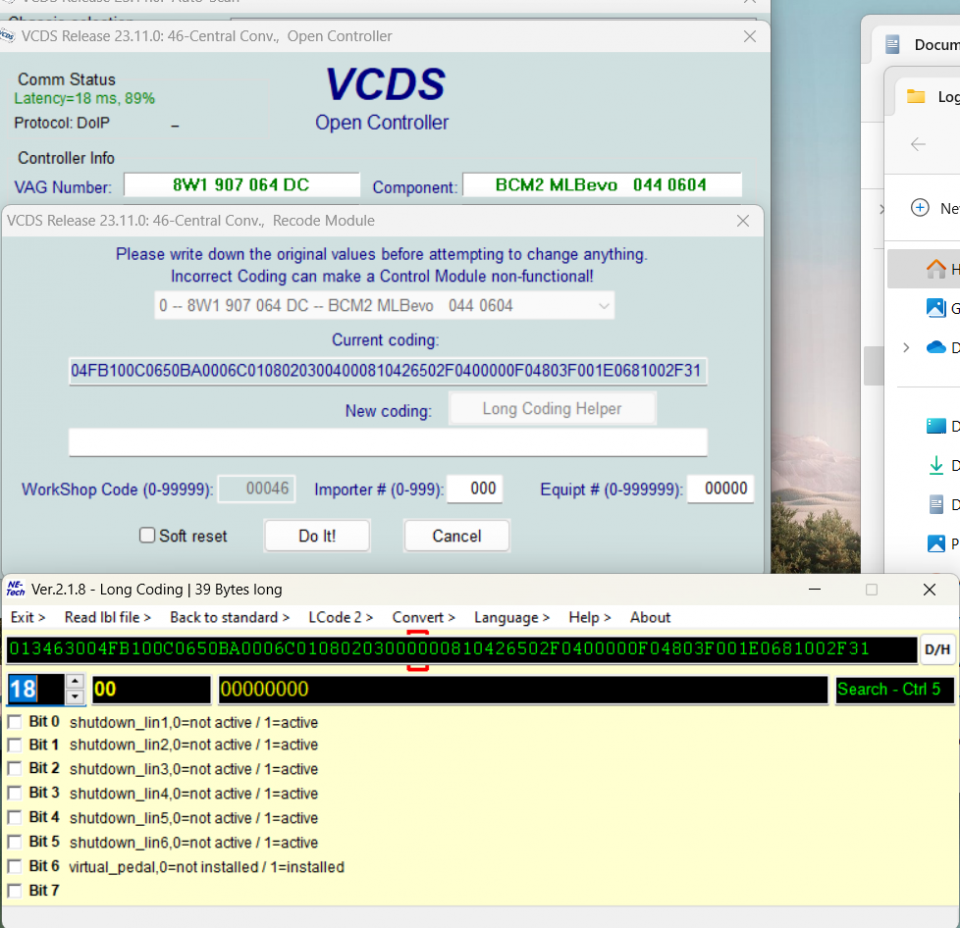The width and height of the screenshot is (960, 928).
Task: Click the New plus icon in Explorer
Action: pos(920,208)
